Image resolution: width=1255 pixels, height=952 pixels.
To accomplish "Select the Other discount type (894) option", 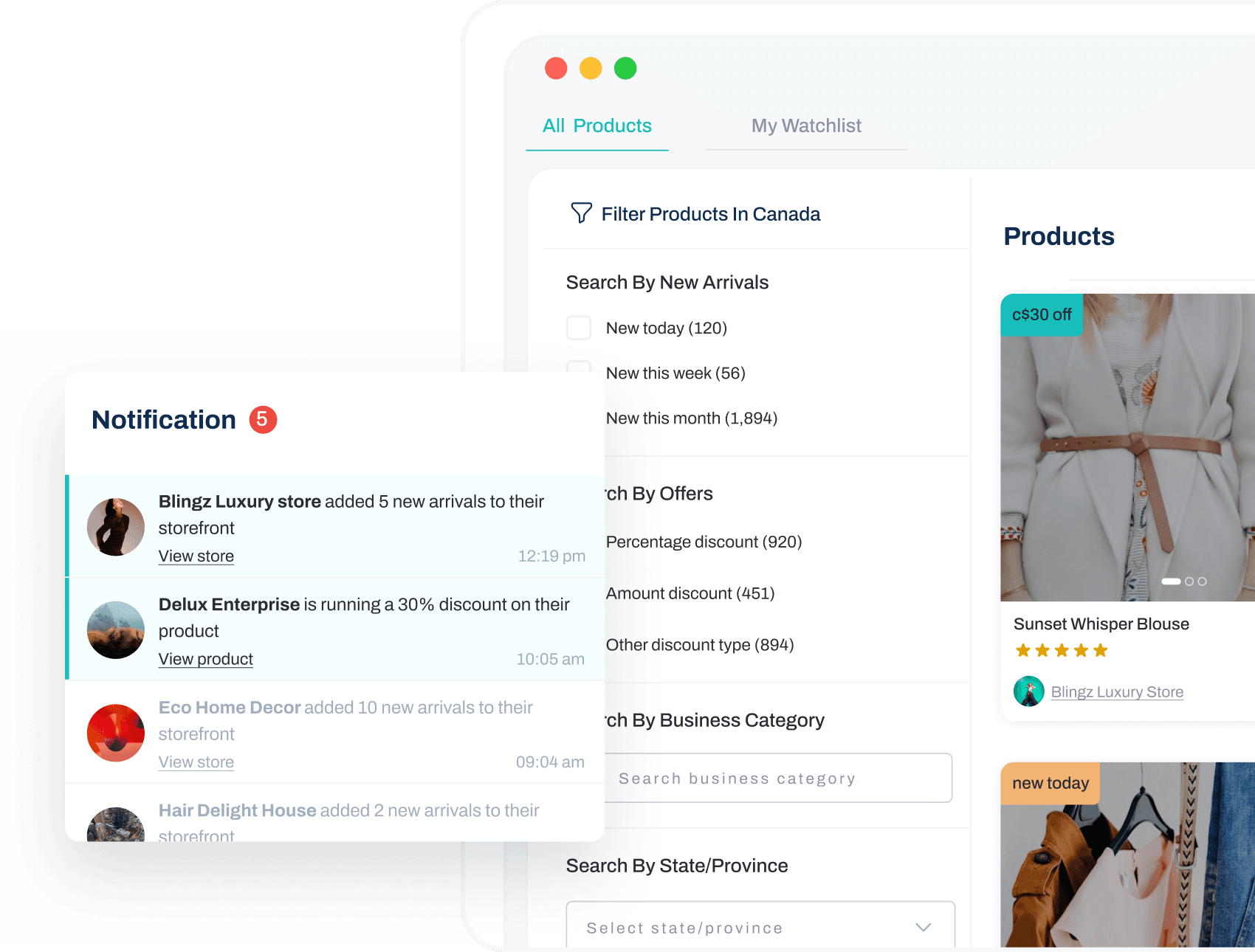I will click(x=700, y=646).
